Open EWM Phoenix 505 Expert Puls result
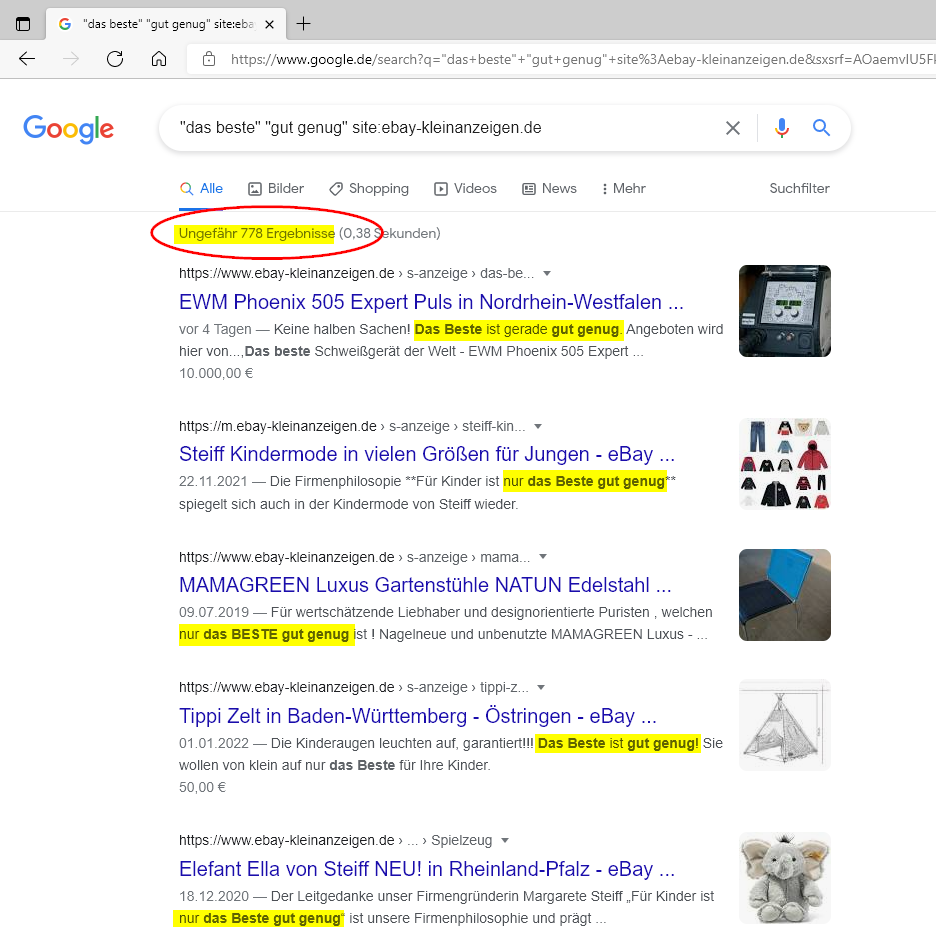 click(x=431, y=302)
